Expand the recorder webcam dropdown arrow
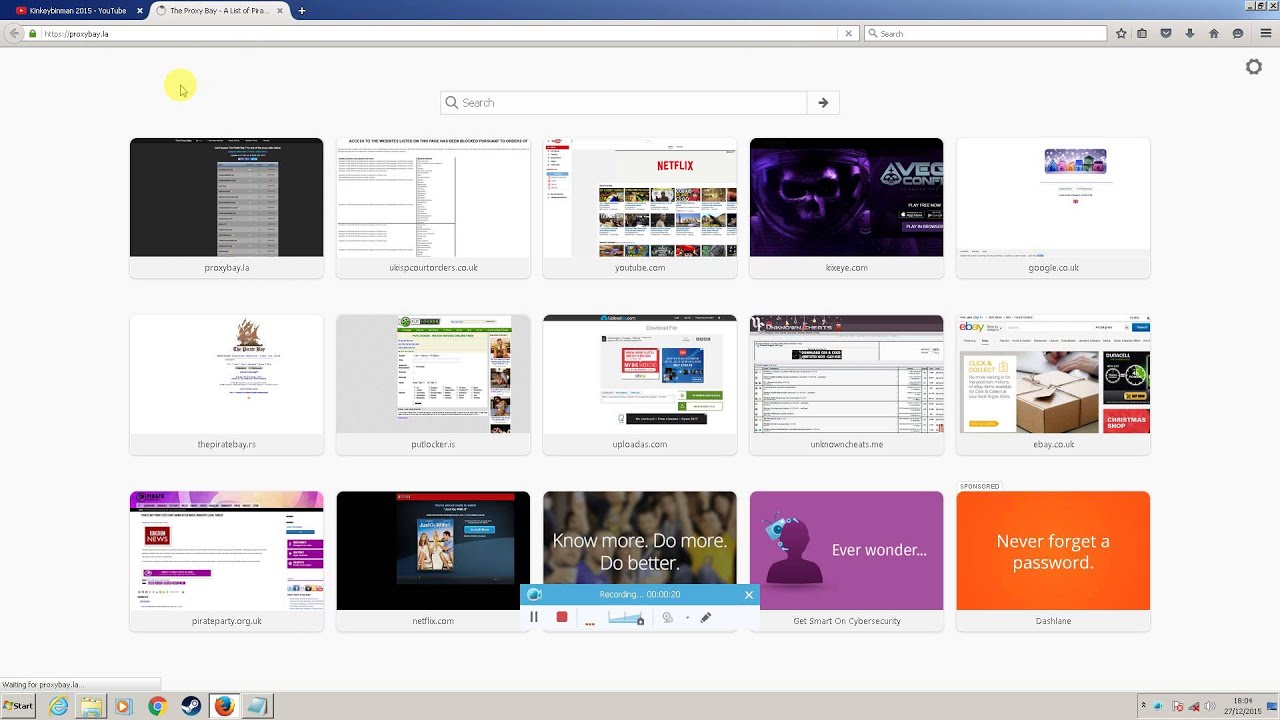Image resolution: width=1280 pixels, height=720 pixels. click(x=687, y=618)
